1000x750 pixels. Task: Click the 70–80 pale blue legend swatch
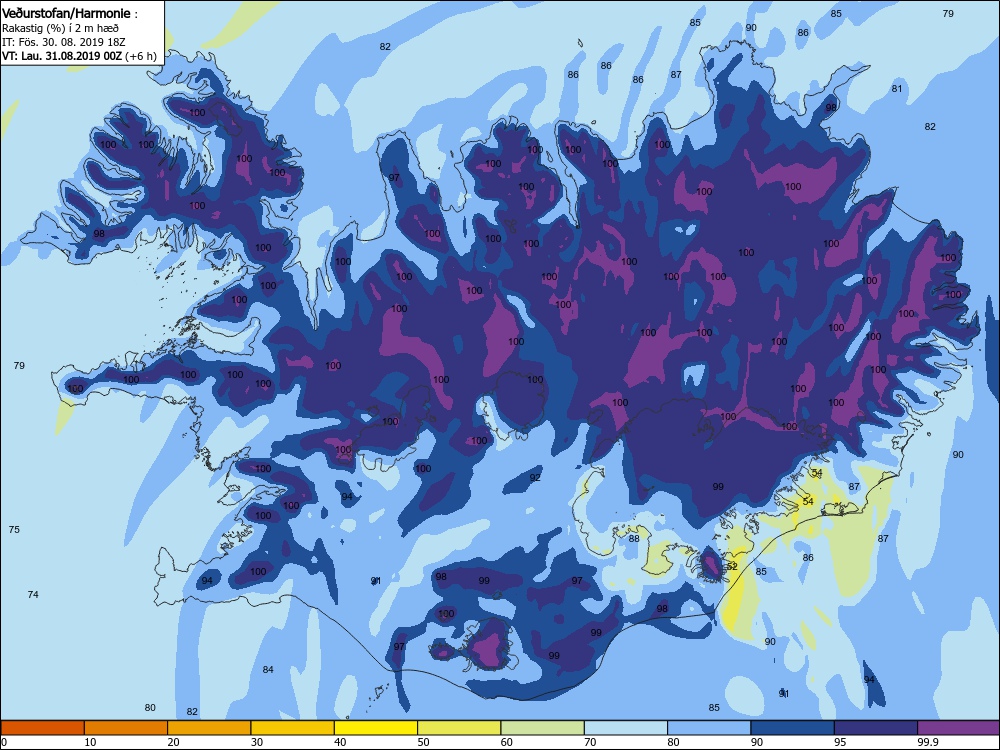[x=626, y=728]
